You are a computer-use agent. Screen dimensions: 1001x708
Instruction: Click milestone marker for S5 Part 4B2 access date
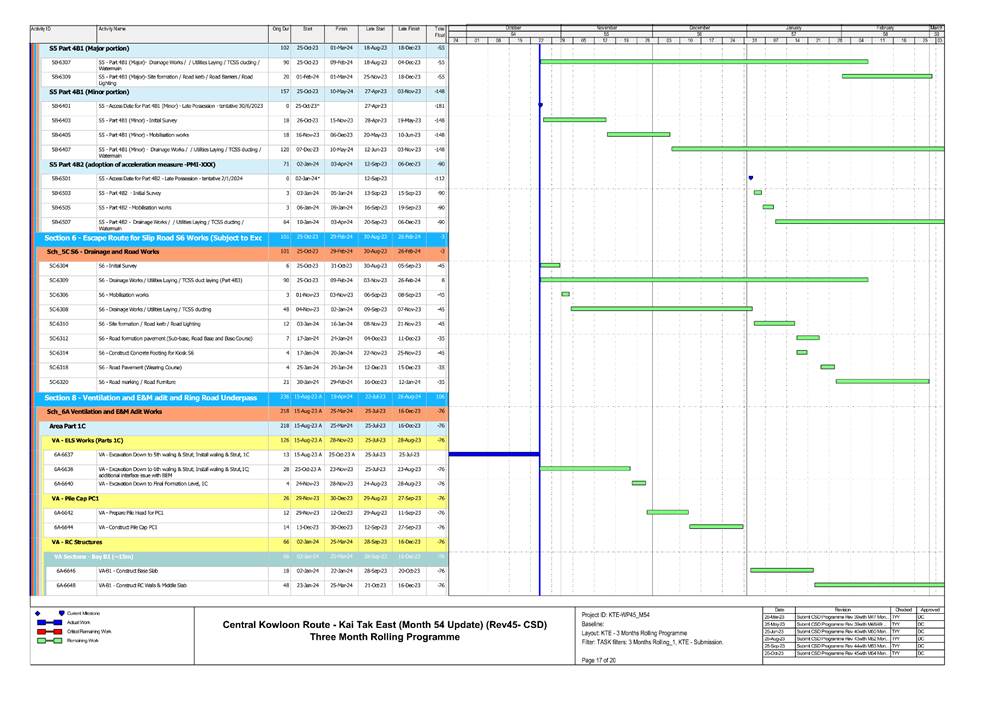(x=751, y=178)
